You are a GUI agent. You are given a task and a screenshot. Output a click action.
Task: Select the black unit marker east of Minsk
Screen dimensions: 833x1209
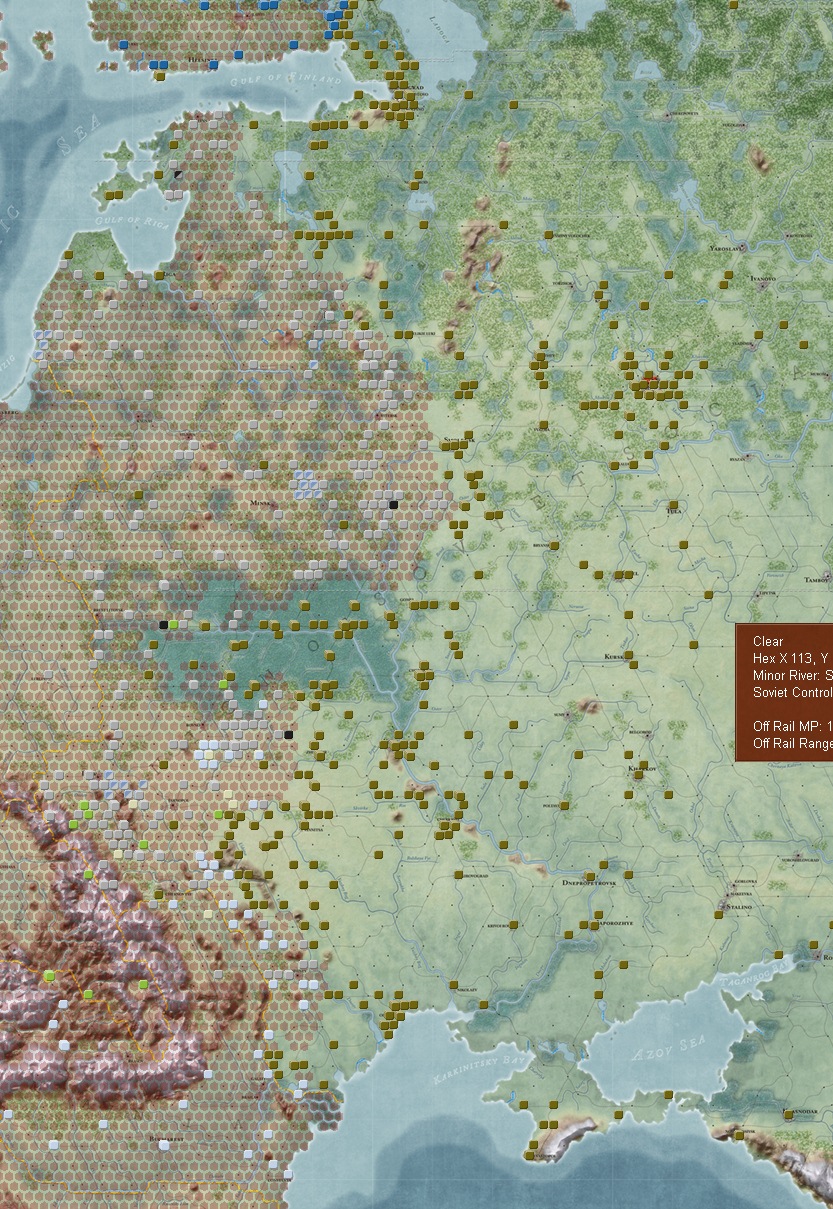point(393,505)
